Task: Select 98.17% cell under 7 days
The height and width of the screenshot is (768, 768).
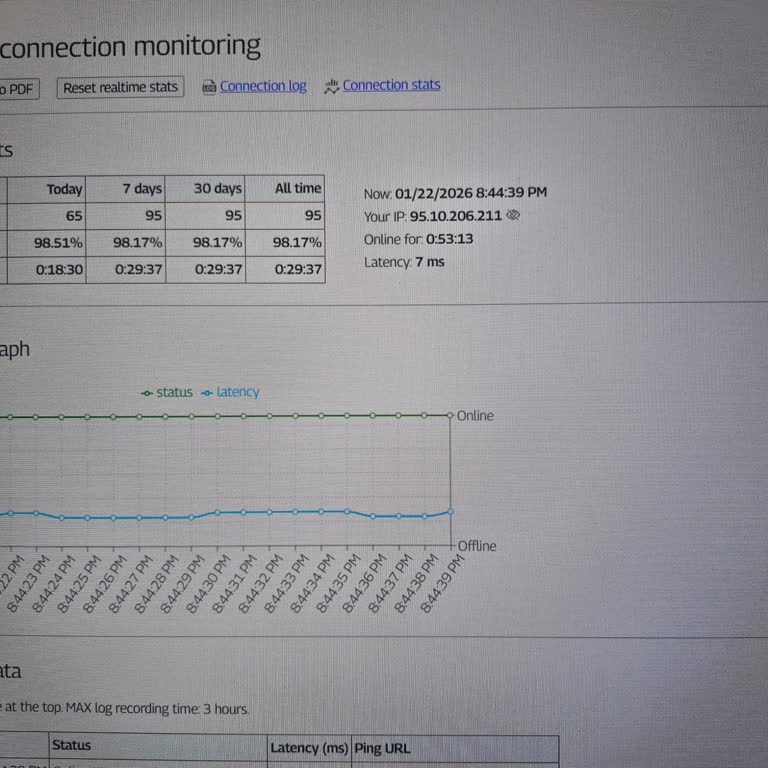Action: tap(126, 242)
